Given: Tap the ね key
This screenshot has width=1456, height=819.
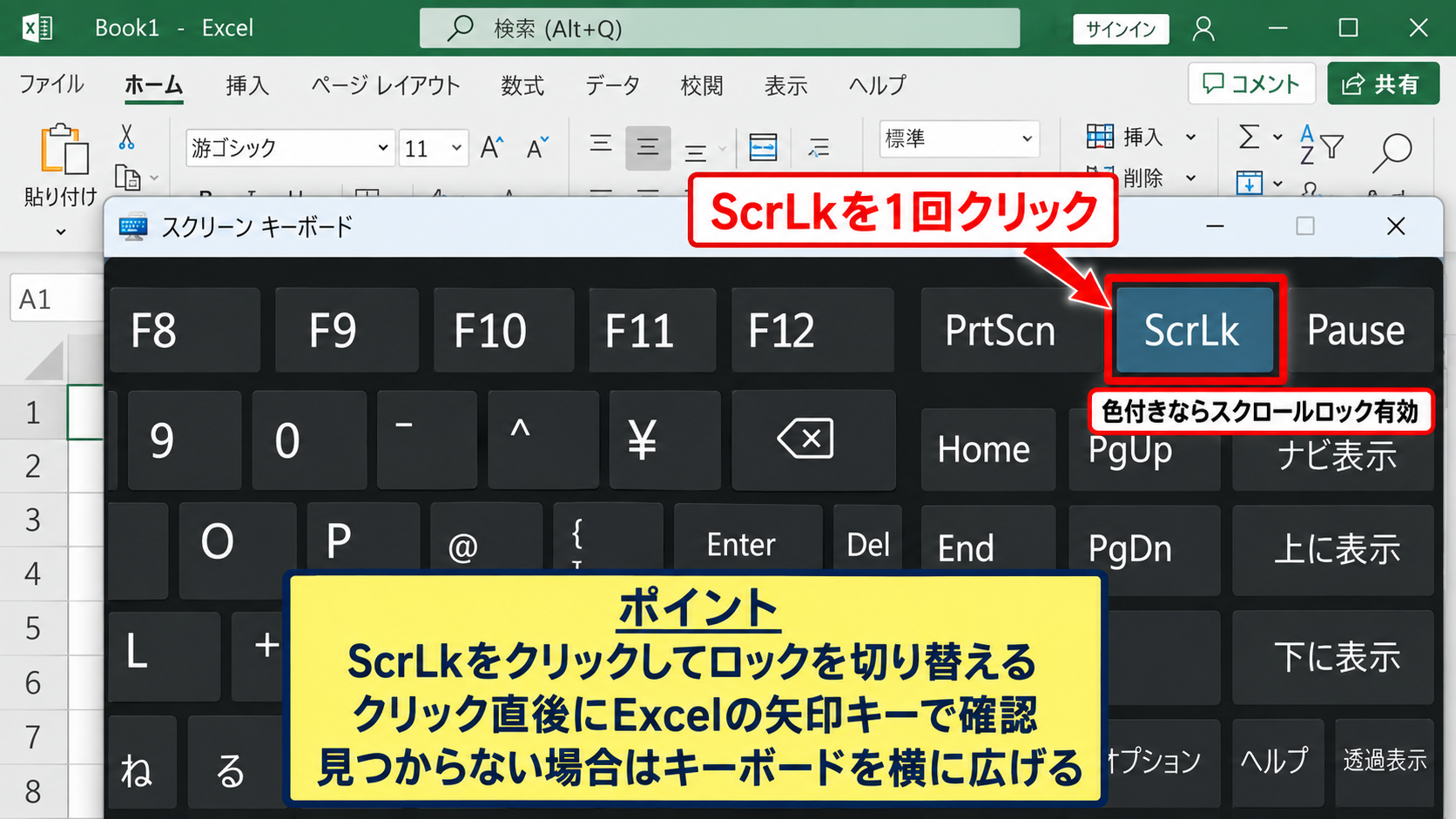Looking at the screenshot, I should [x=143, y=763].
